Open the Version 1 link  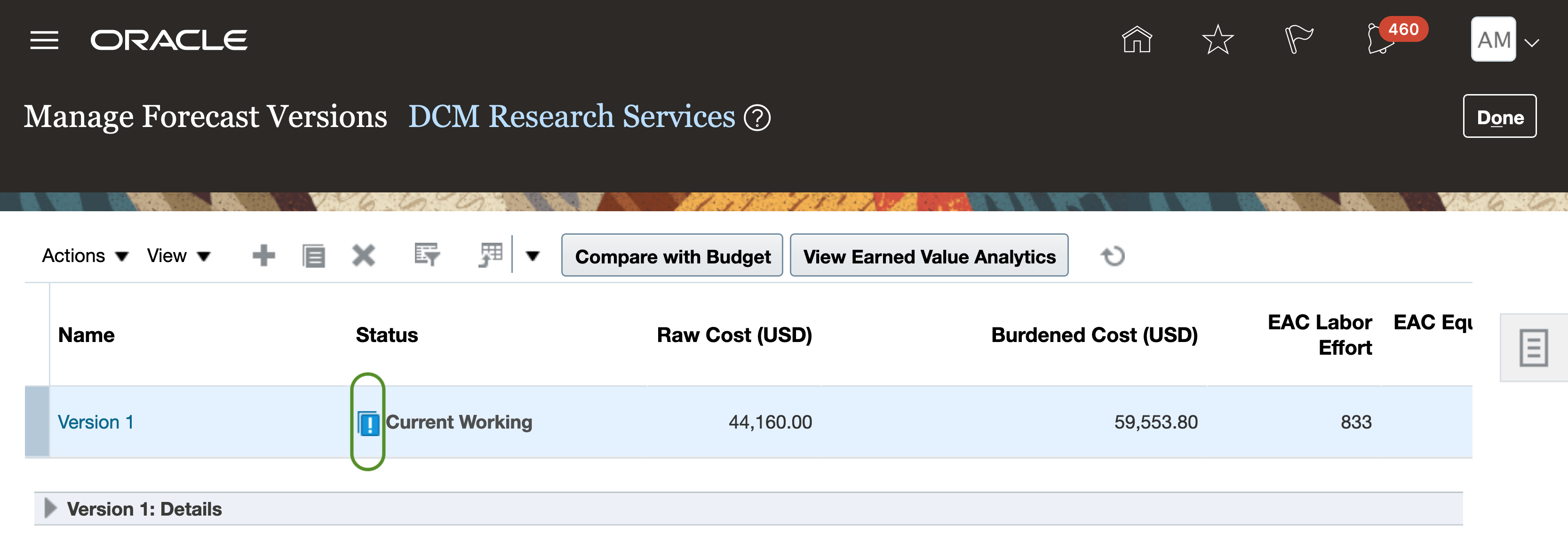point(96,422)
